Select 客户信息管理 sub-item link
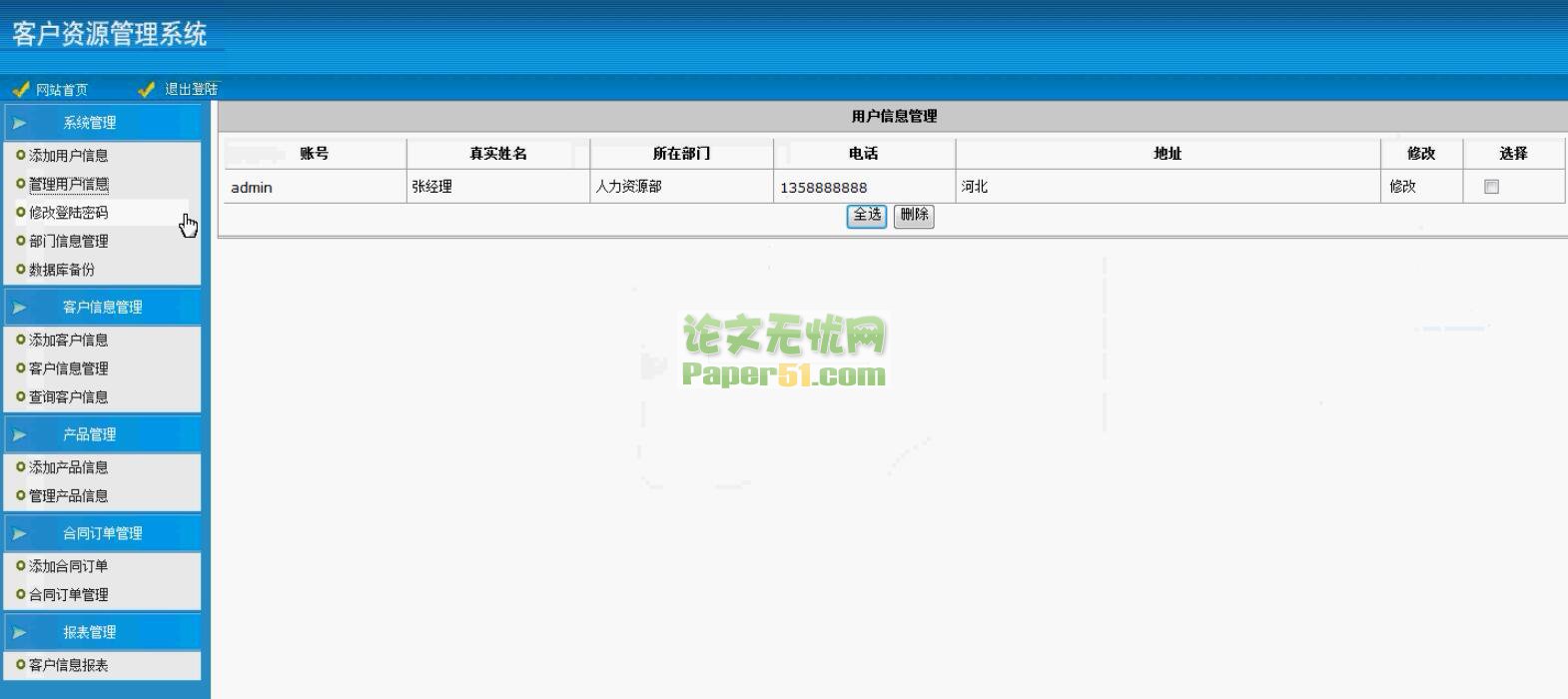Screen dimensions: 1568x699 click(x=68, y=368)
